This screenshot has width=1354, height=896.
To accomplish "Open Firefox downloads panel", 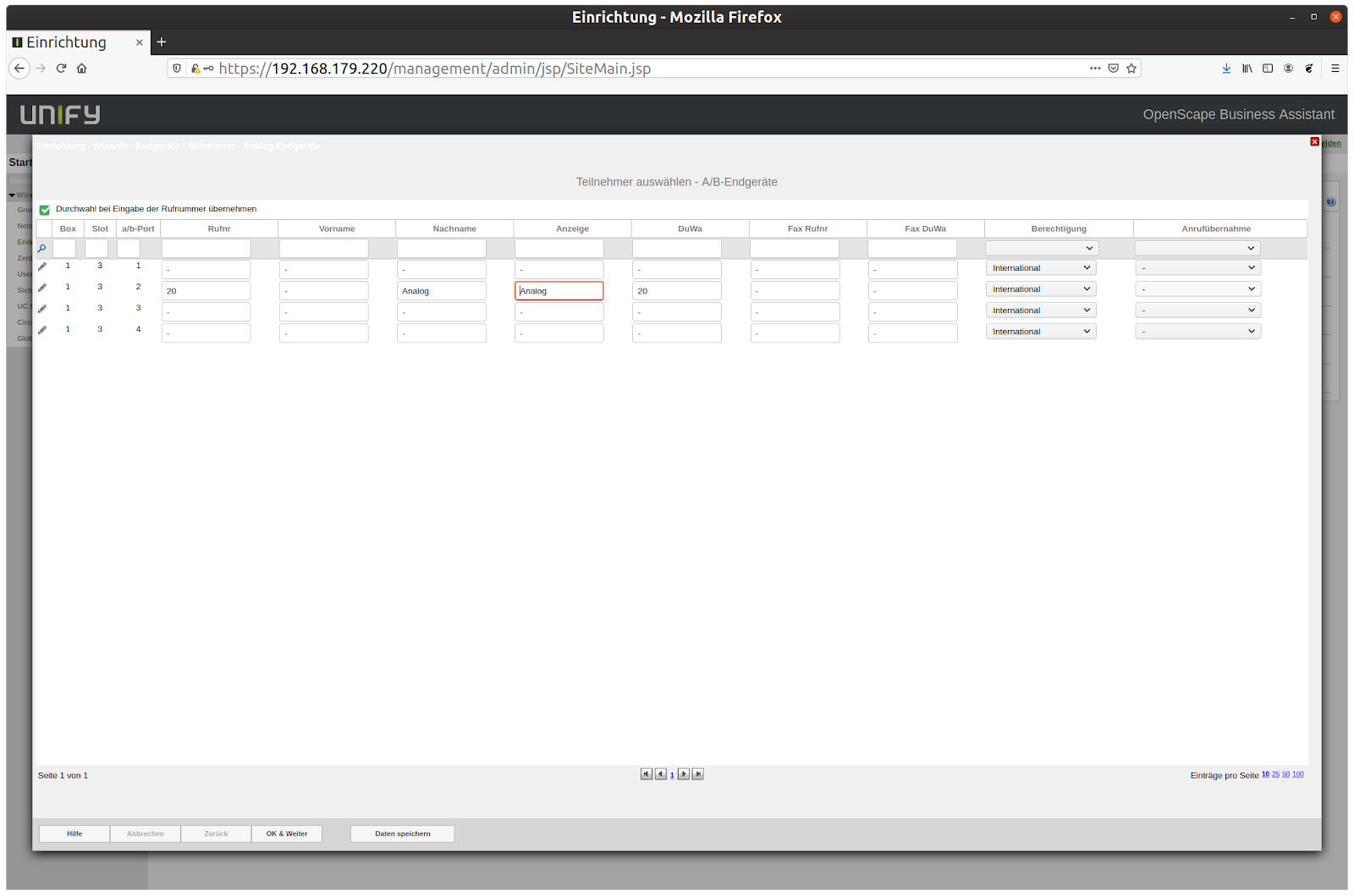I will click(1226, 69).
